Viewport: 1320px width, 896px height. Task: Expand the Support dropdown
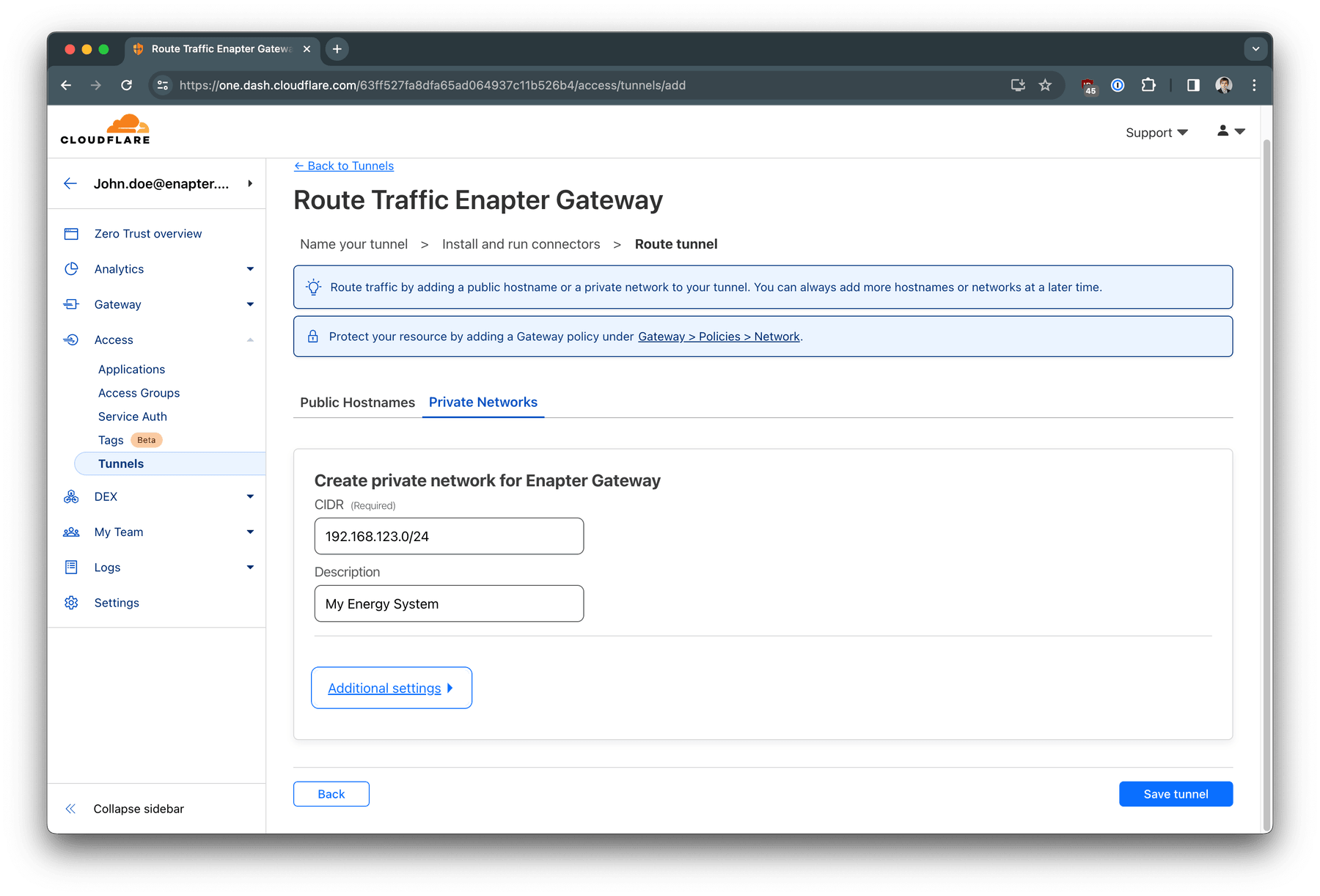click(x=1156, y=132)
